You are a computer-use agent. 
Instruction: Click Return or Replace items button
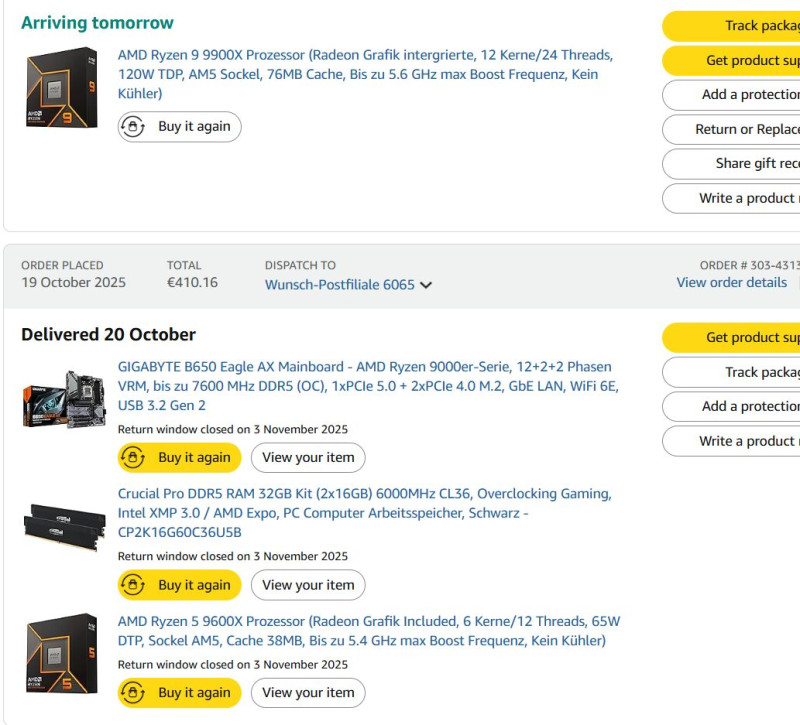click(x=740, y=129)
